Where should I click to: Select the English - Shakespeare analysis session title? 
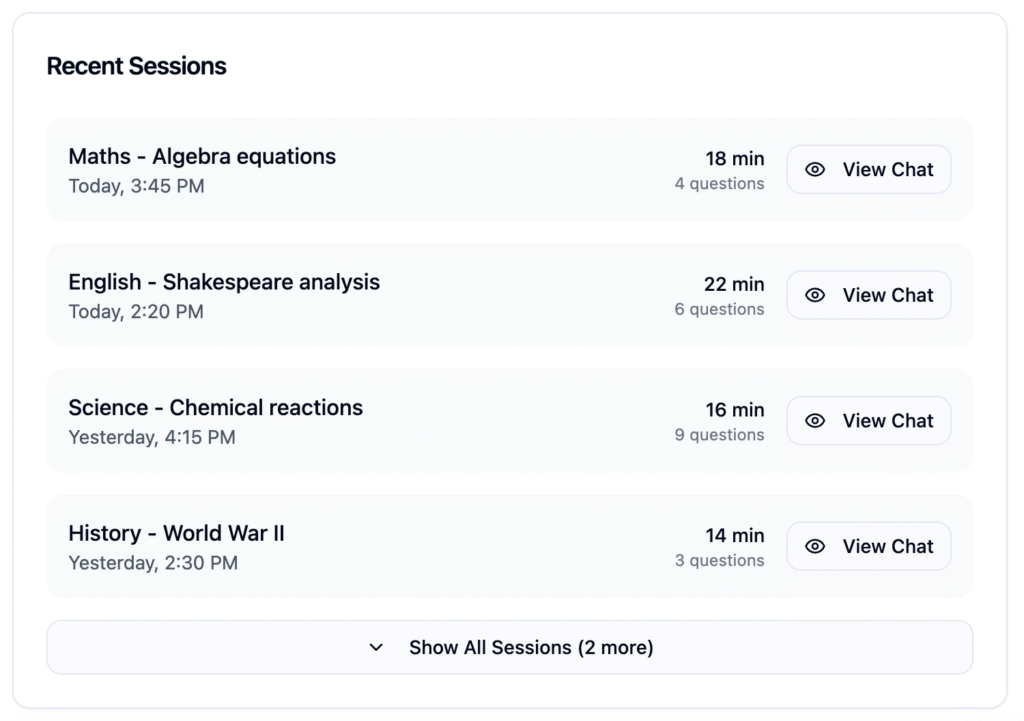[224, 283]
